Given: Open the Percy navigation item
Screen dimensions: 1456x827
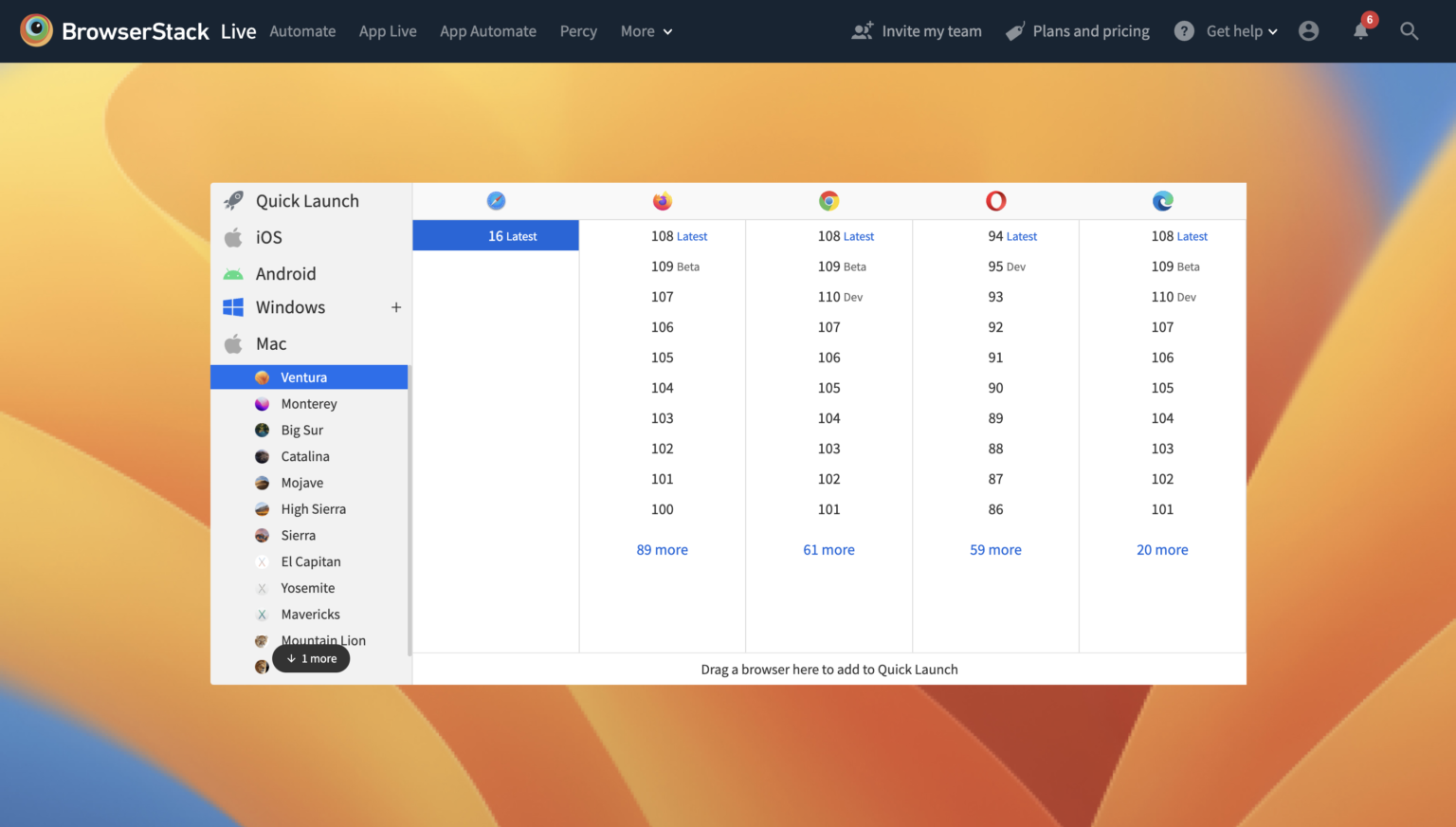Looking at the screenshot, I should coord(578,31).
